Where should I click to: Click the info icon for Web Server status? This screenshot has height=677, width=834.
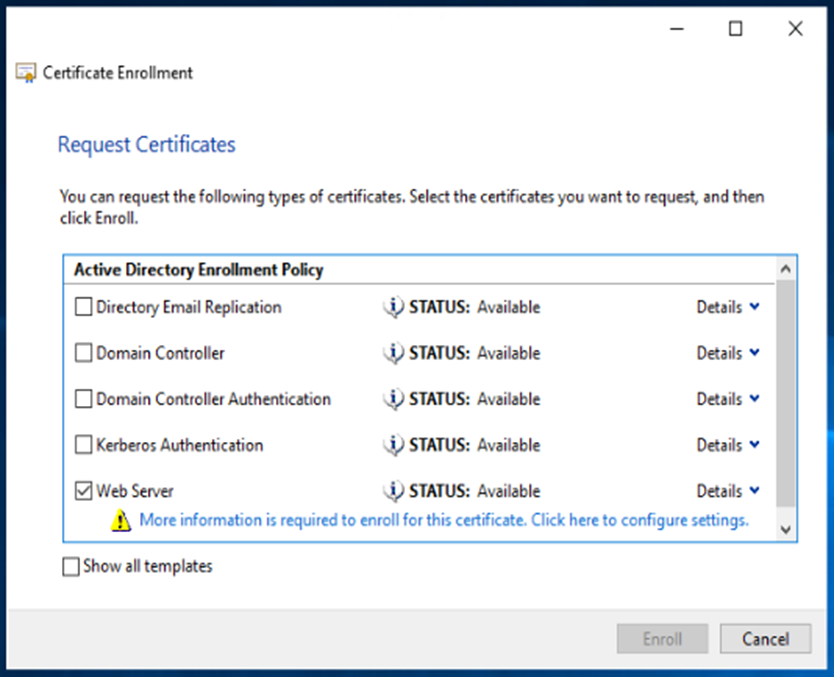(x=393, y=491)
